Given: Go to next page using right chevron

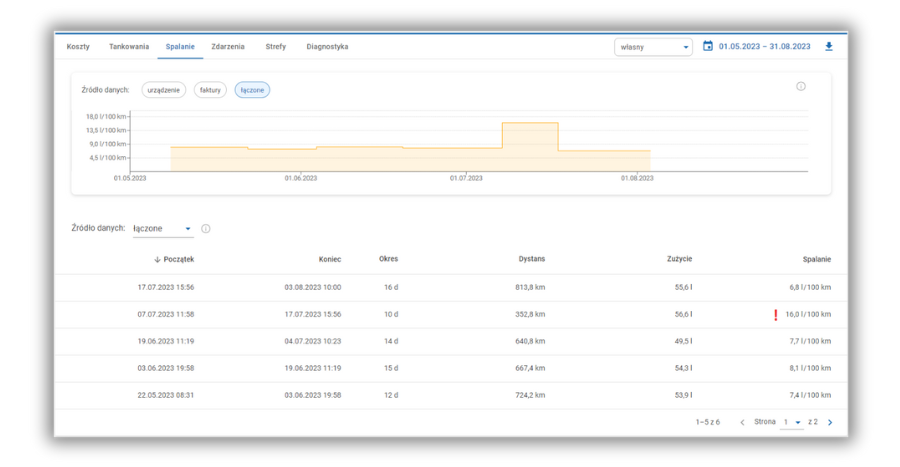Looking at the screenshot, I should tap(830, 423).
